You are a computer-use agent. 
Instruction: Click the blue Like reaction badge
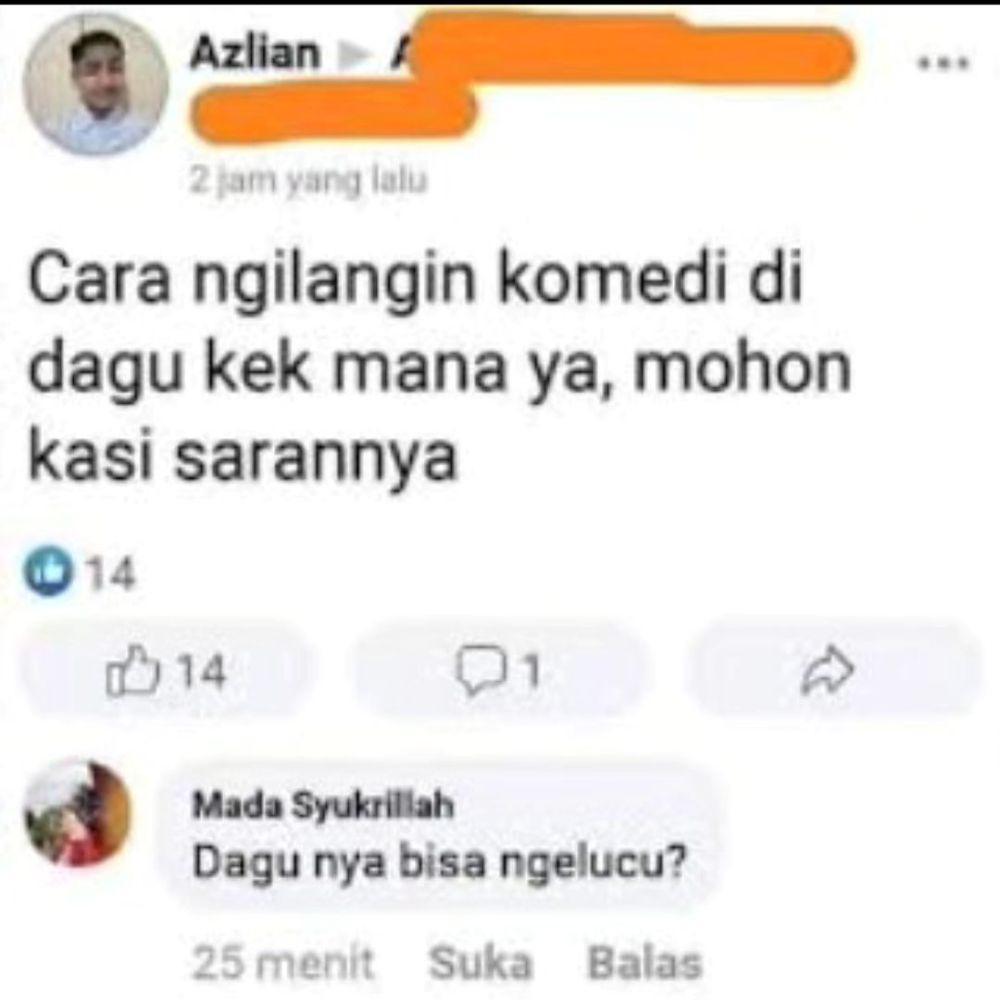[47, 572]
